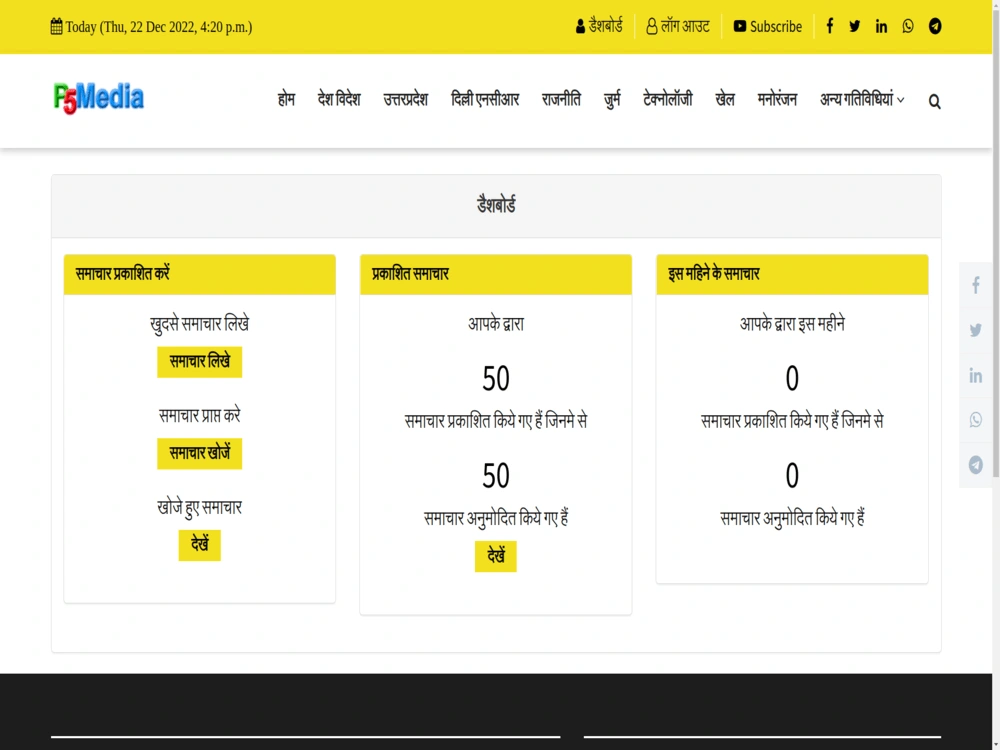Click the Today date text in top bar
The height and width of the screenshot is (750, 1000).
(159, 27)
